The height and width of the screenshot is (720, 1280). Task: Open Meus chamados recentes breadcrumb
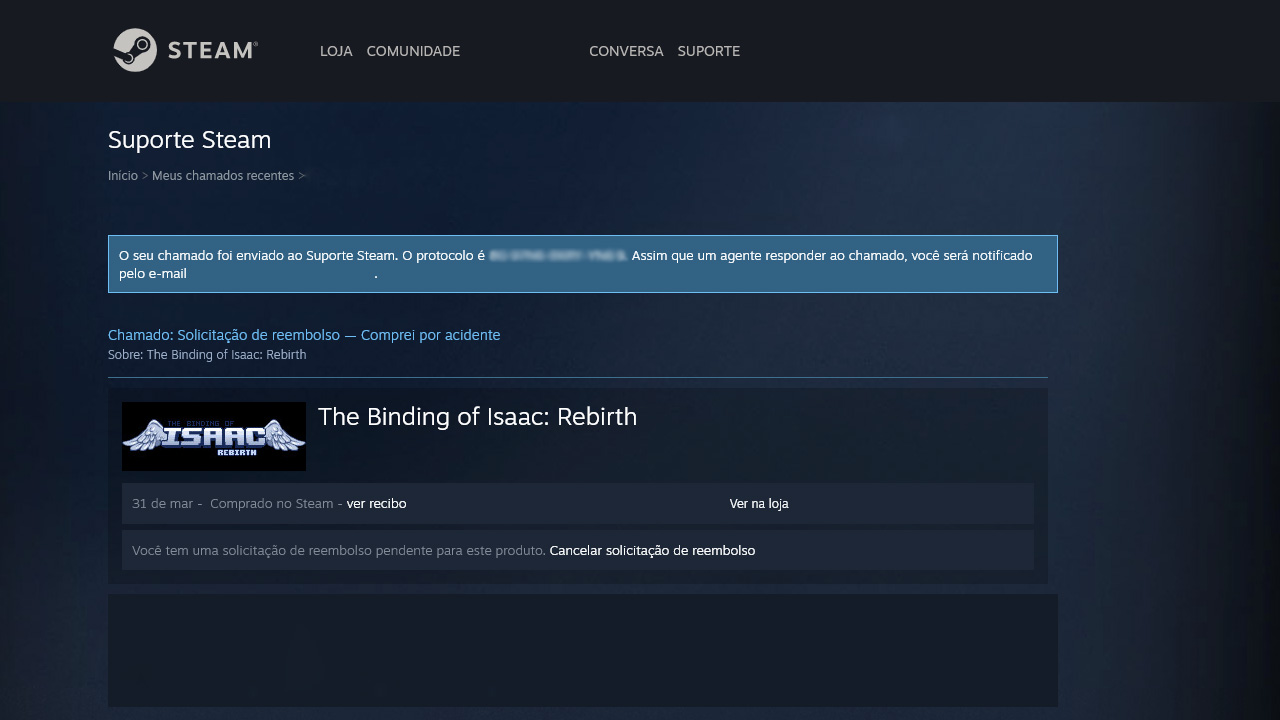[x=223, y=176]
